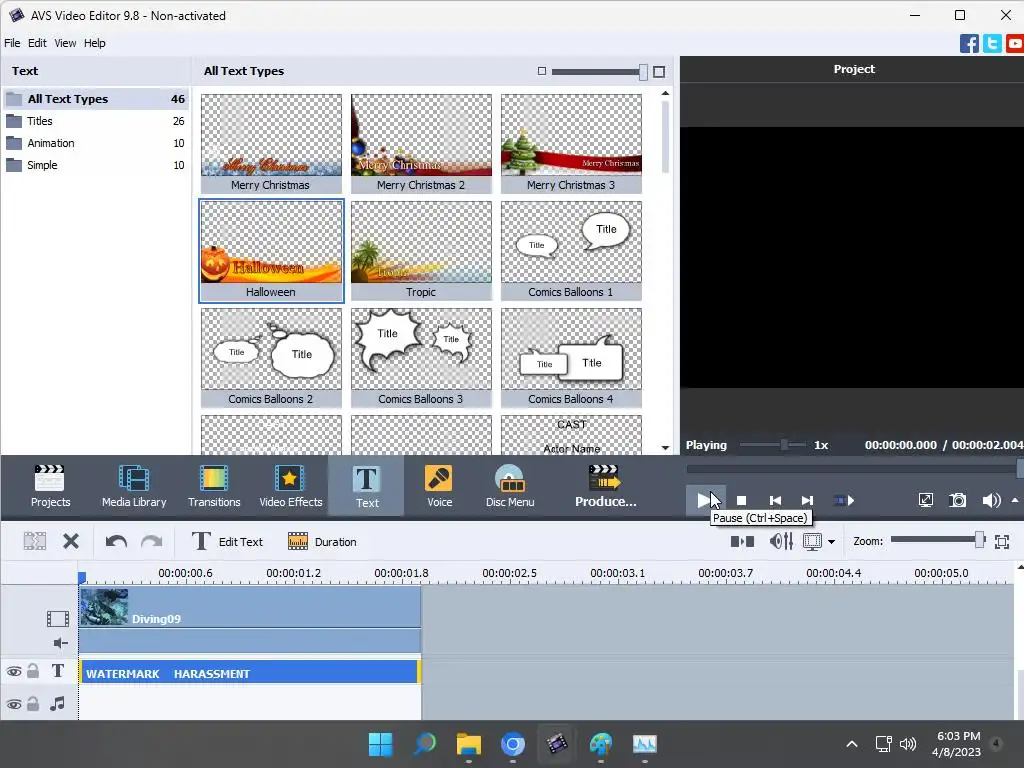The width and height of the screenshot is (1024, 768).
Task: Open the View menu
Action: [65, 43]
